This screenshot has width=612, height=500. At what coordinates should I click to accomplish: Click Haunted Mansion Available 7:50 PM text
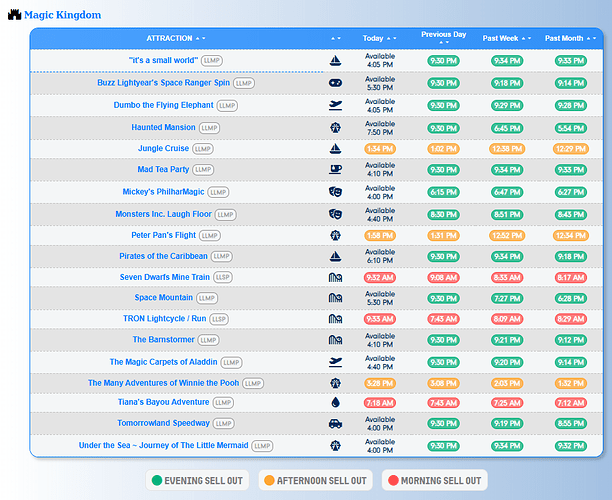380,128
